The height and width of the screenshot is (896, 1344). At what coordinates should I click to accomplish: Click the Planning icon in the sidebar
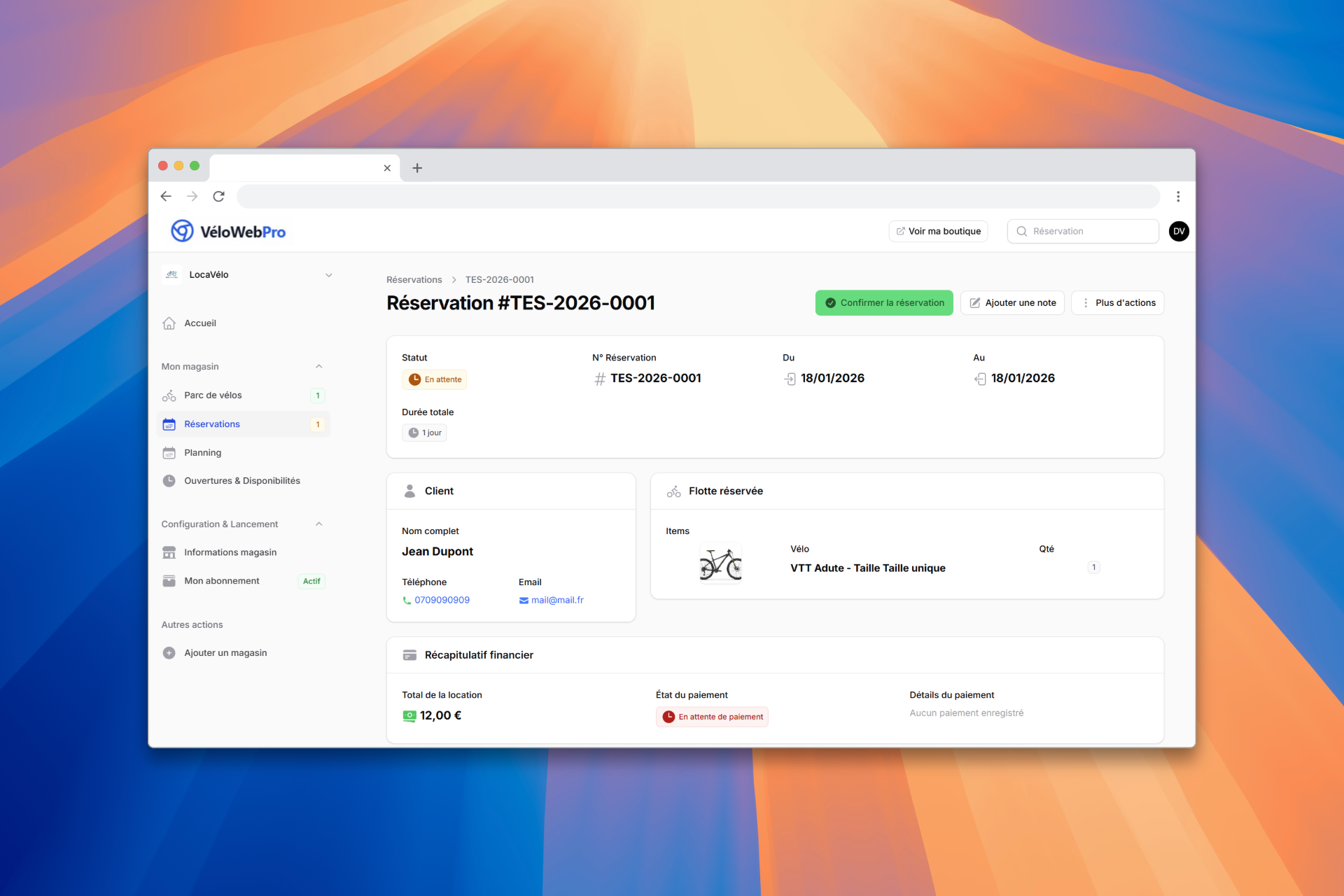[169, 452]
